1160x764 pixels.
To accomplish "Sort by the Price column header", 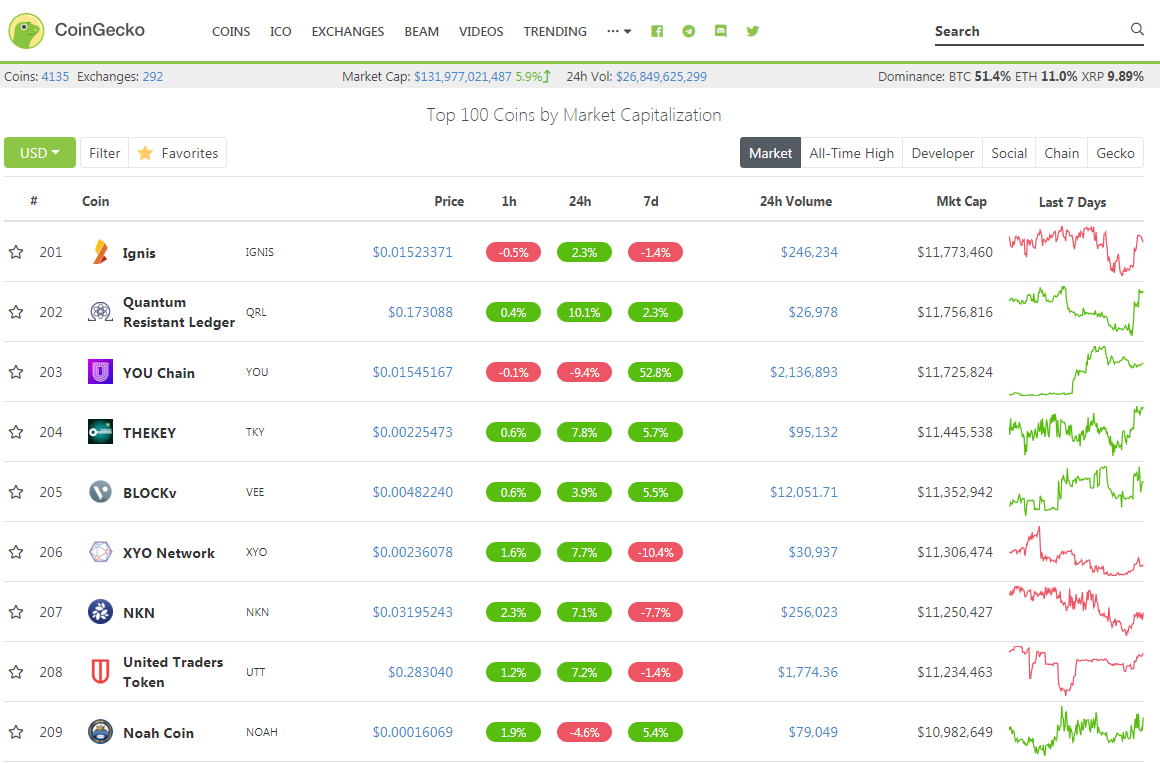I will (449, 201).
